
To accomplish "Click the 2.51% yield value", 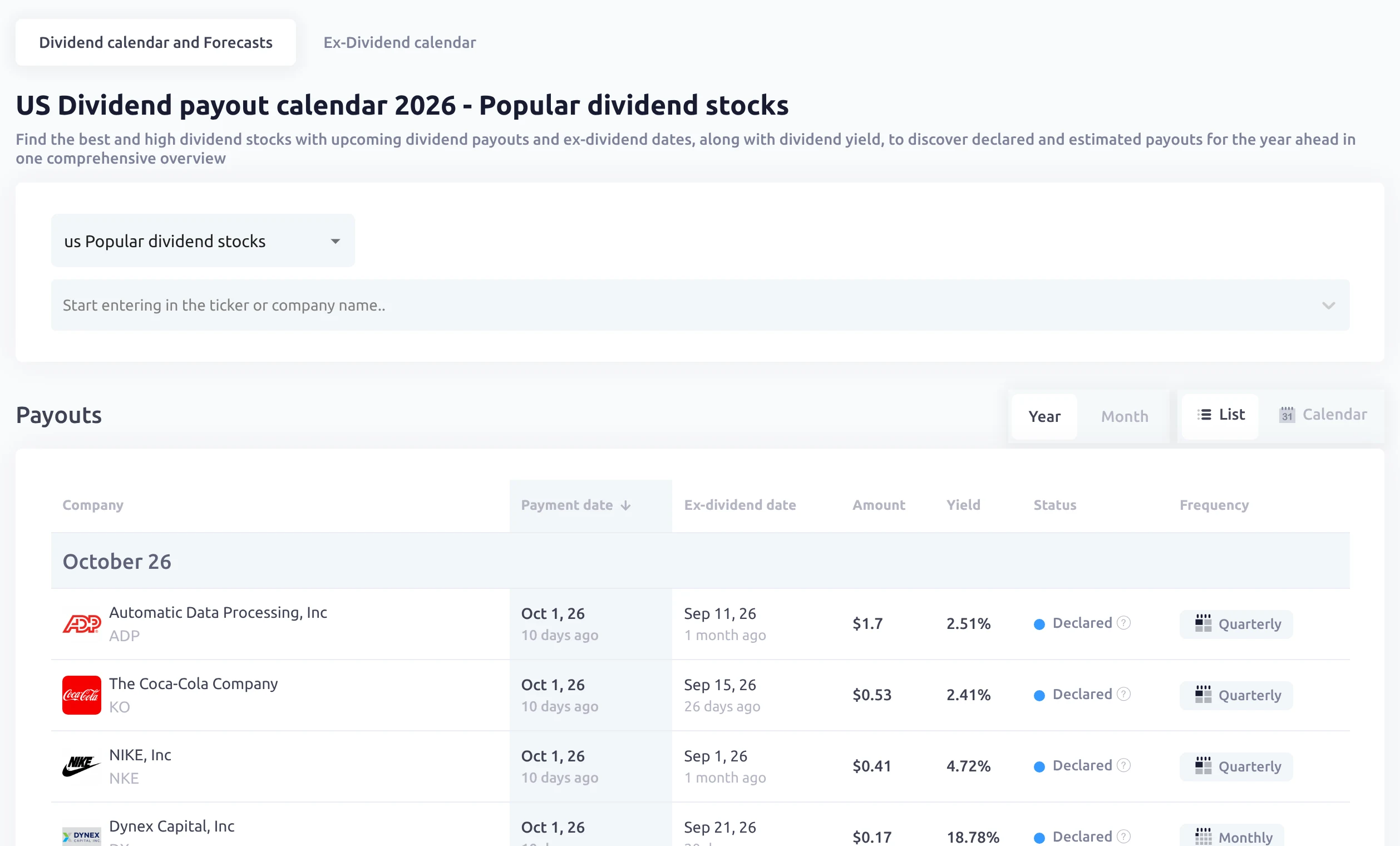I will coord(968,624).
